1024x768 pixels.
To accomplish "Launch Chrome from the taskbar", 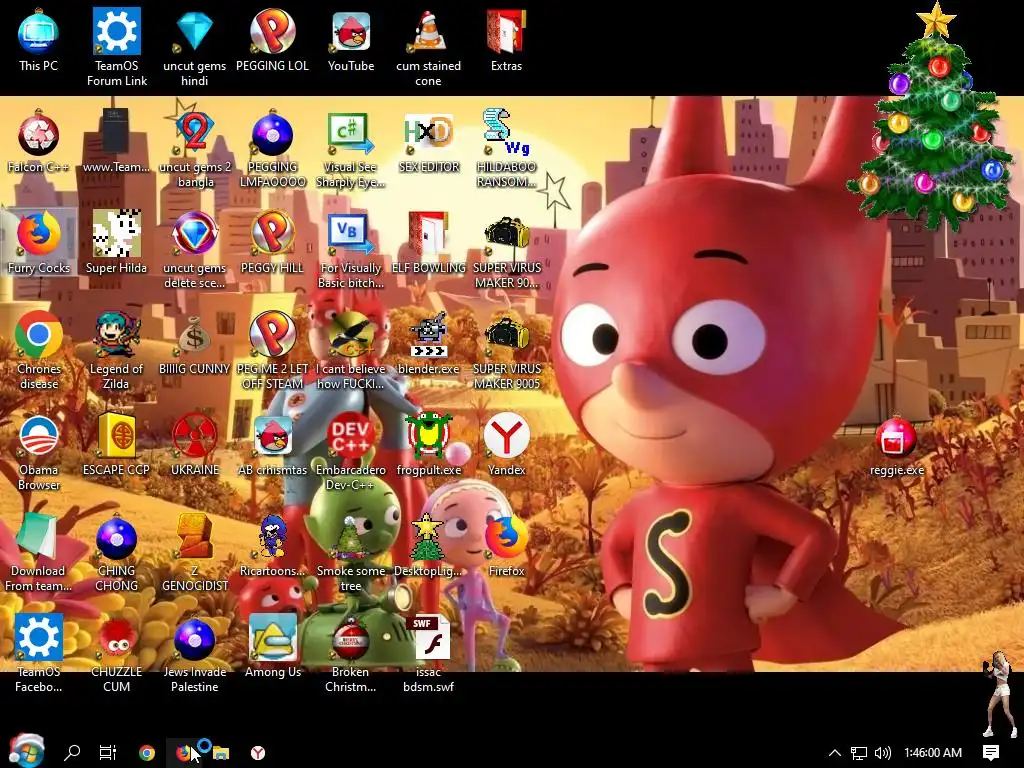I will [147, 753].
